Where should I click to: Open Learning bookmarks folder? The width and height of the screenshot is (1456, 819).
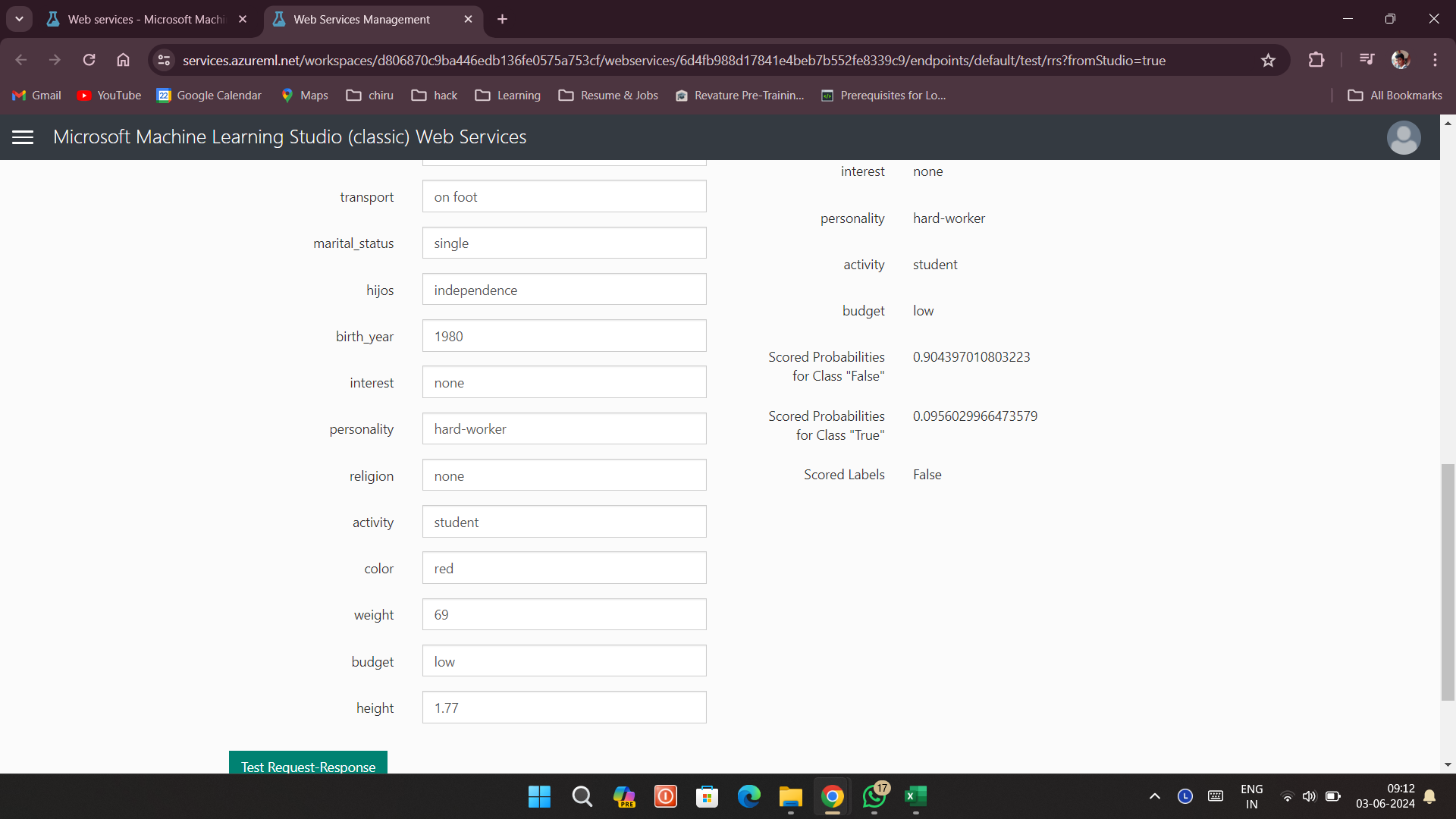[508, 96]
